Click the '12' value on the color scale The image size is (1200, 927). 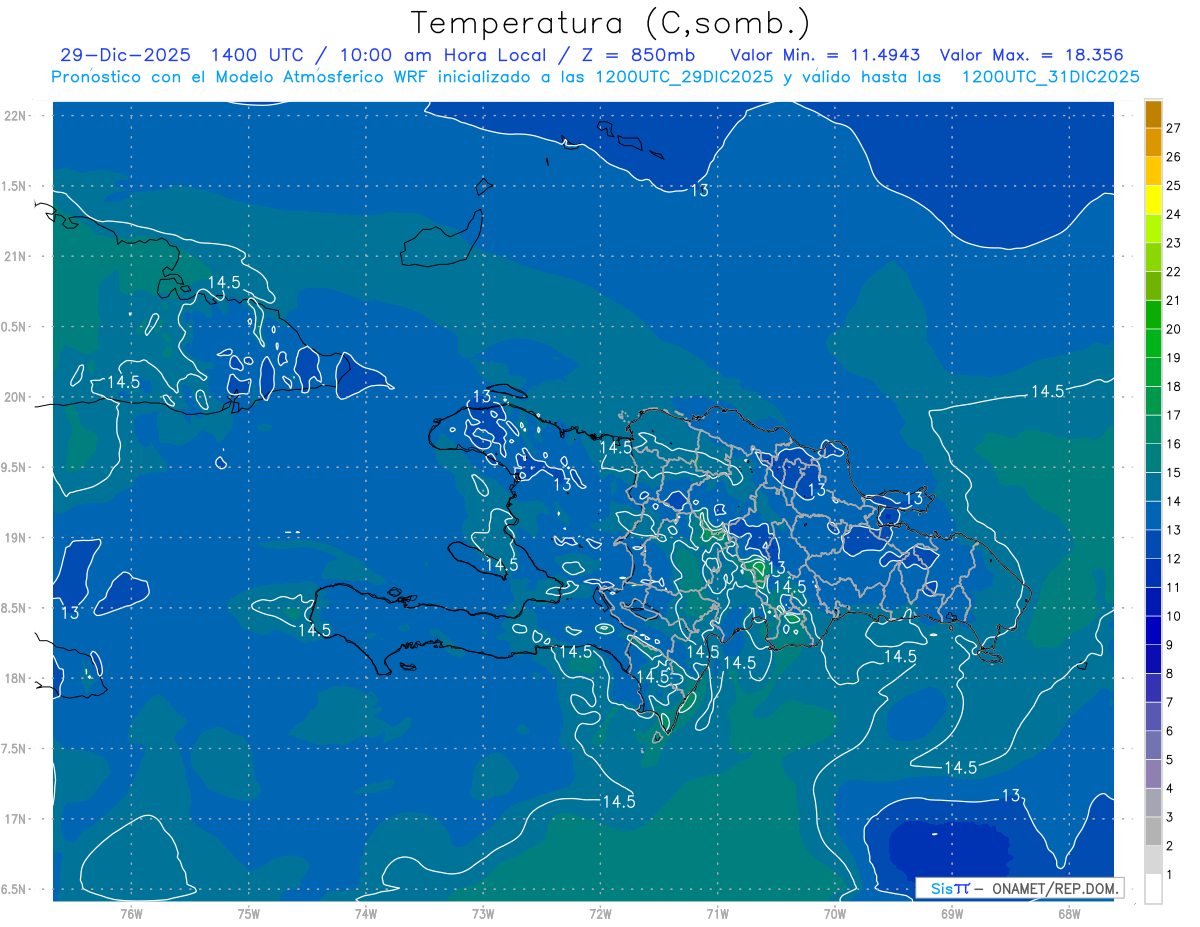pos(1173,559)
